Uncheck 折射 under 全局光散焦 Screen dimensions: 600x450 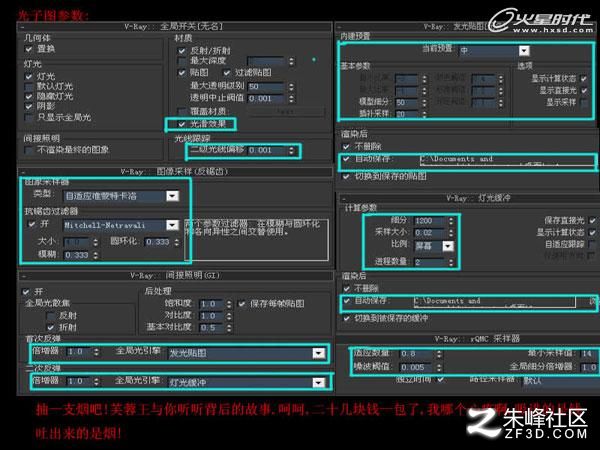point(51,328)
